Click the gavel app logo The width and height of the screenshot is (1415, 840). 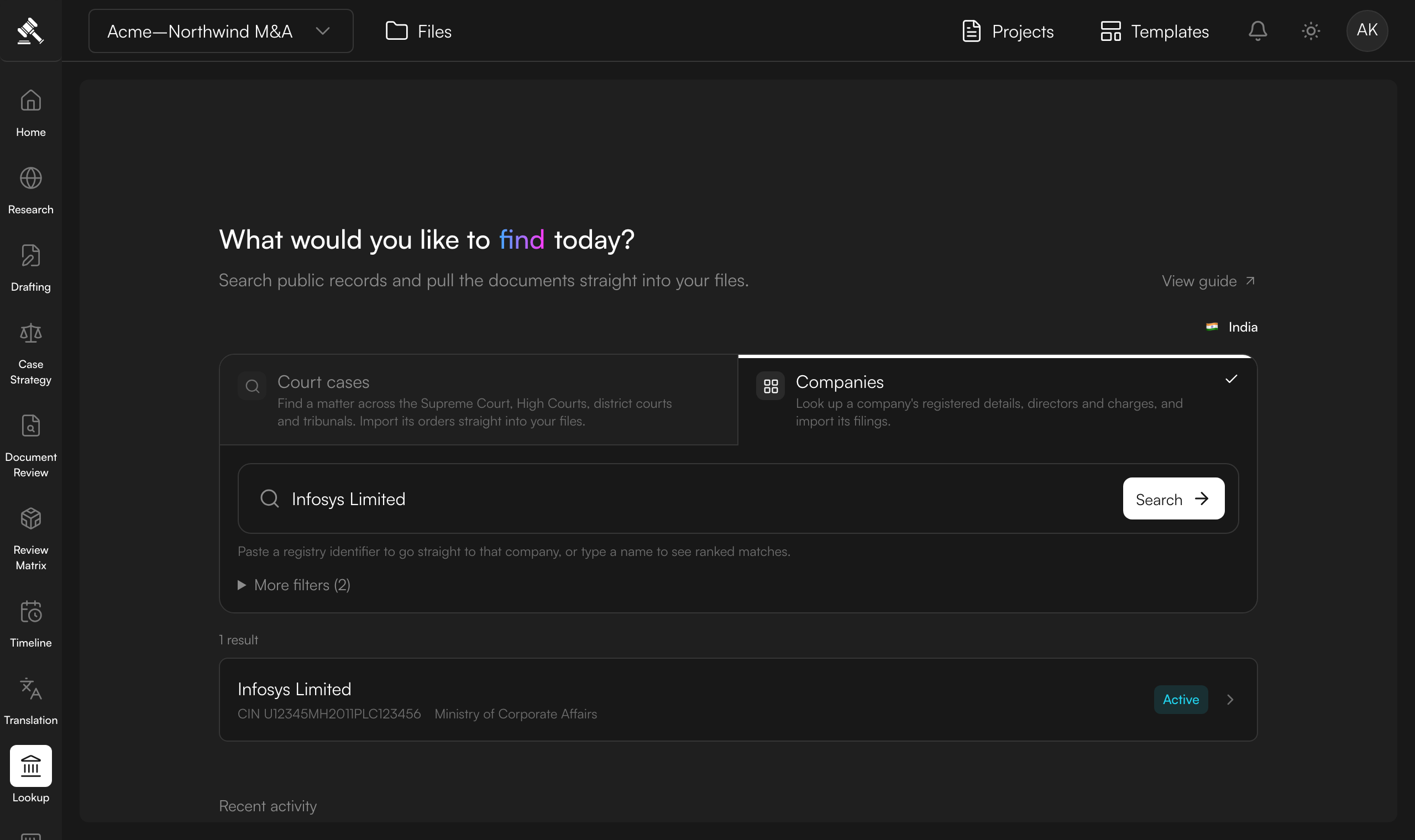pyautogui.click(x=30, y=30)
